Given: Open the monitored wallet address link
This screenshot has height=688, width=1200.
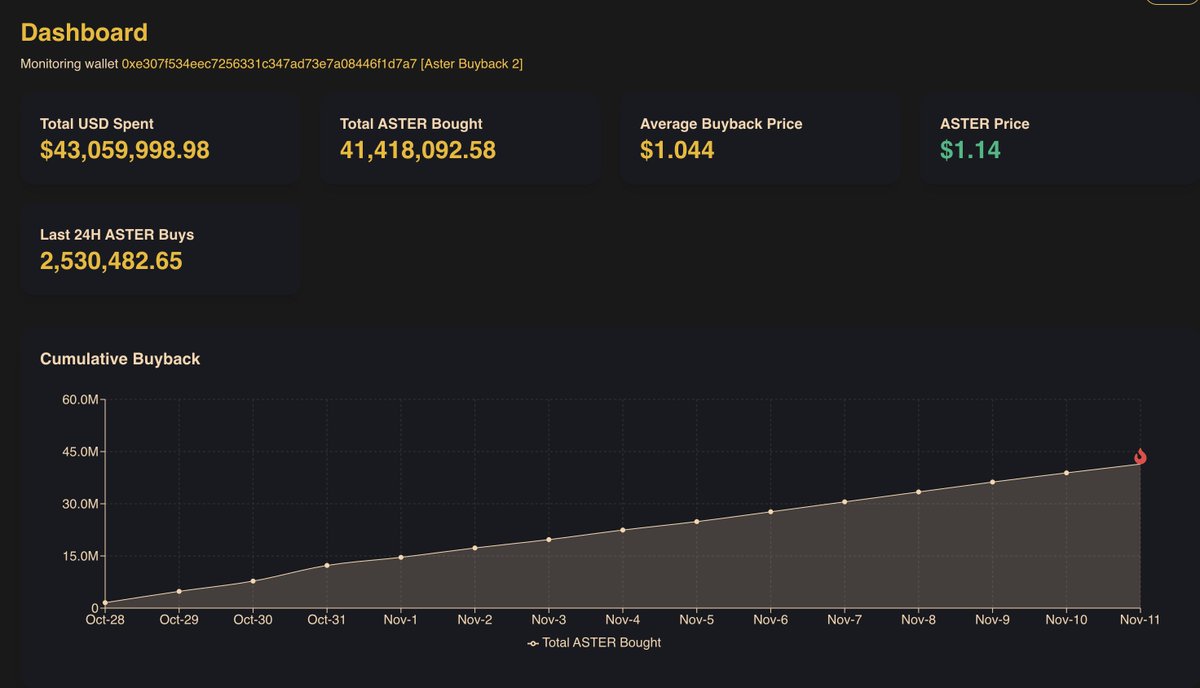Looking at the screenshot, I should [x=268, y=64].
